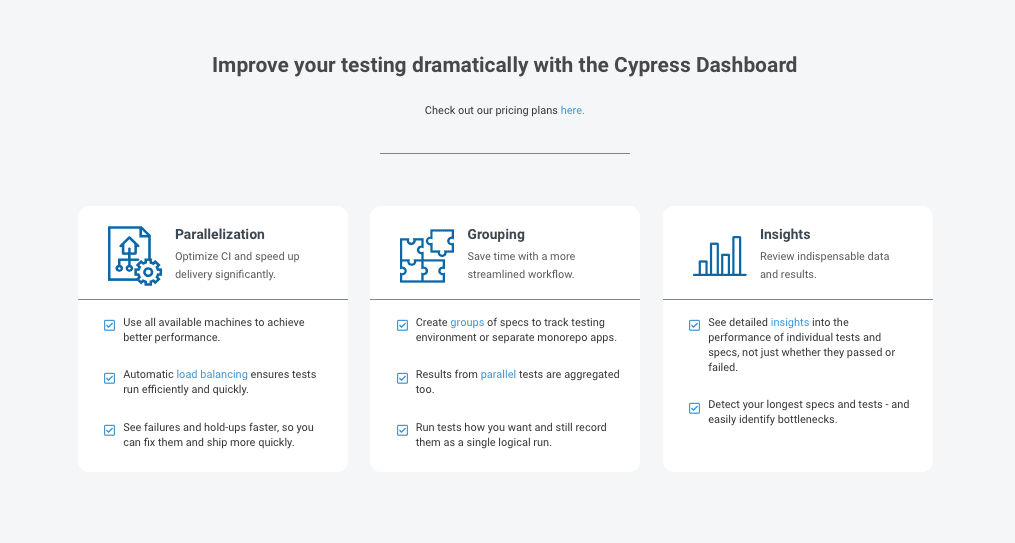
Task: Follow the 'load balancing' link
Action: point(212,374)
